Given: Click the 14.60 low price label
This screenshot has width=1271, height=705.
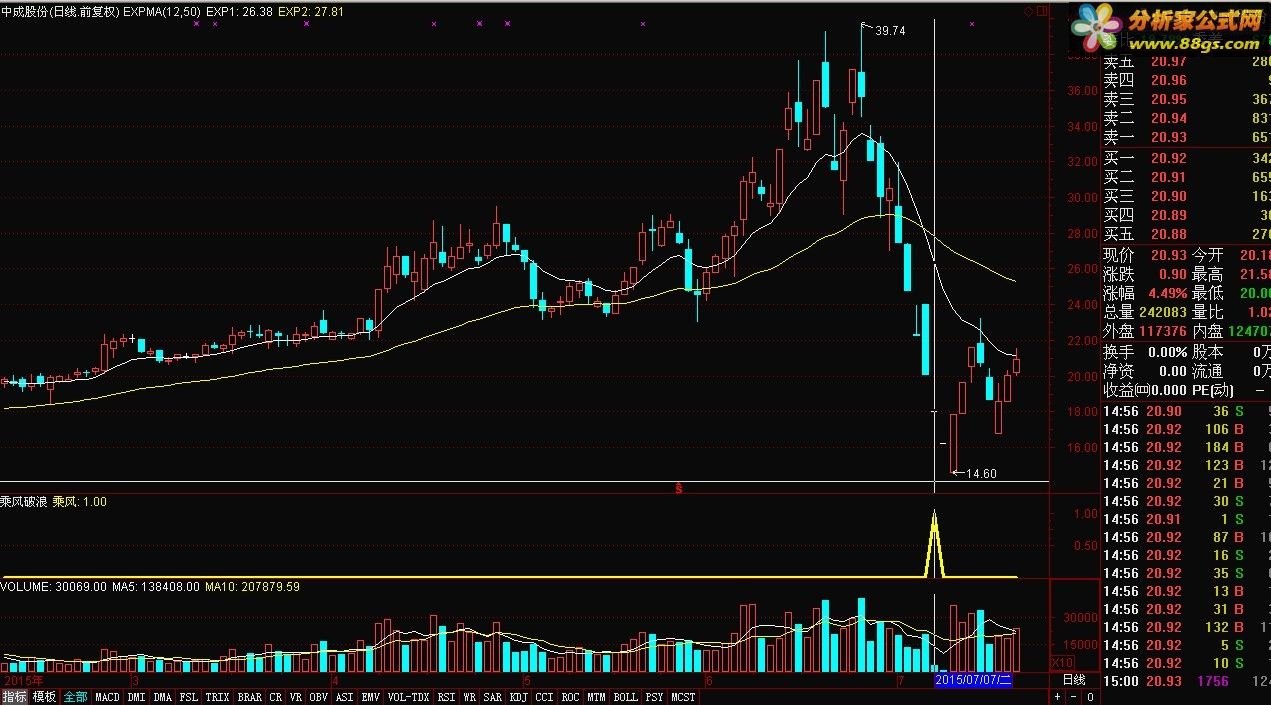Looking at the screenshot, I should (x=981, y=473).
